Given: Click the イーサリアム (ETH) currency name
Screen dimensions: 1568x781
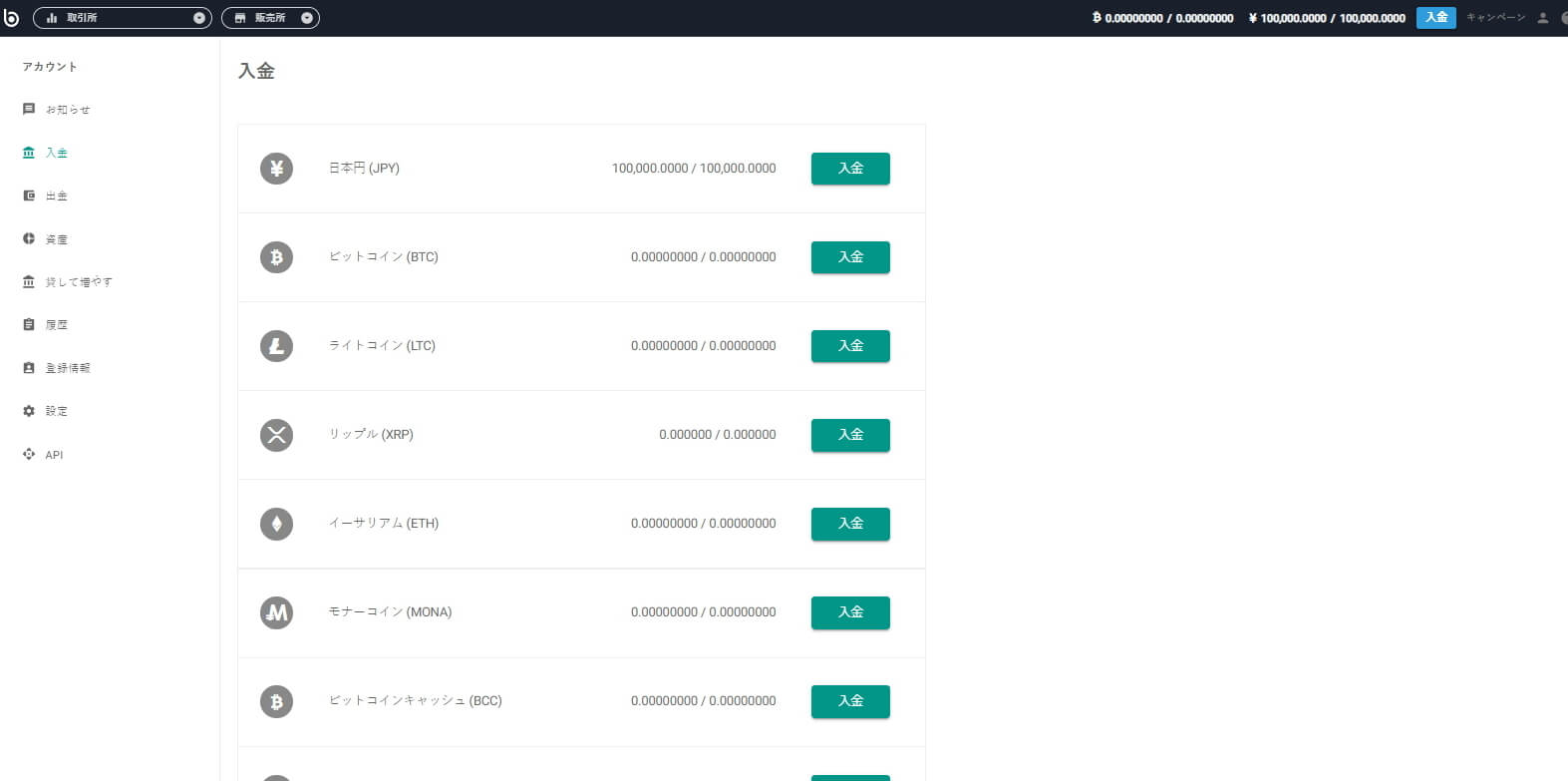Looking at the screenshot, I should 384,524.
